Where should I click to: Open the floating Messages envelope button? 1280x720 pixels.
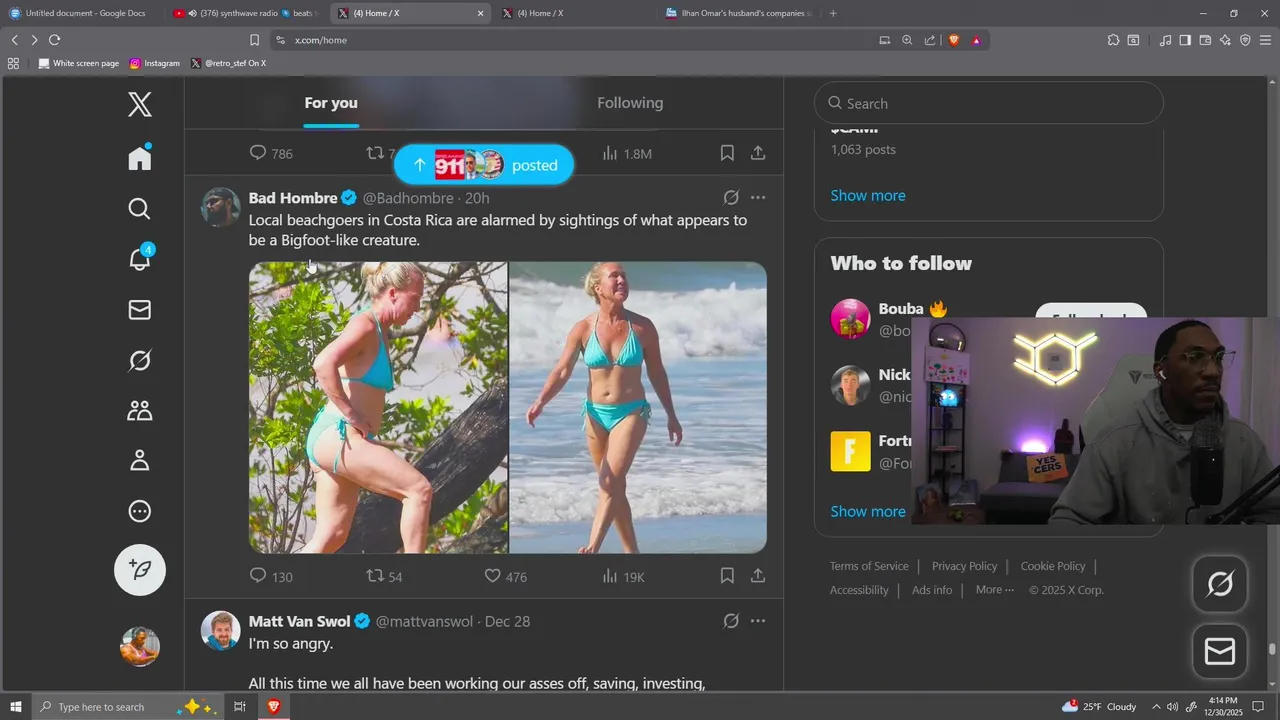coord(1220,652)
